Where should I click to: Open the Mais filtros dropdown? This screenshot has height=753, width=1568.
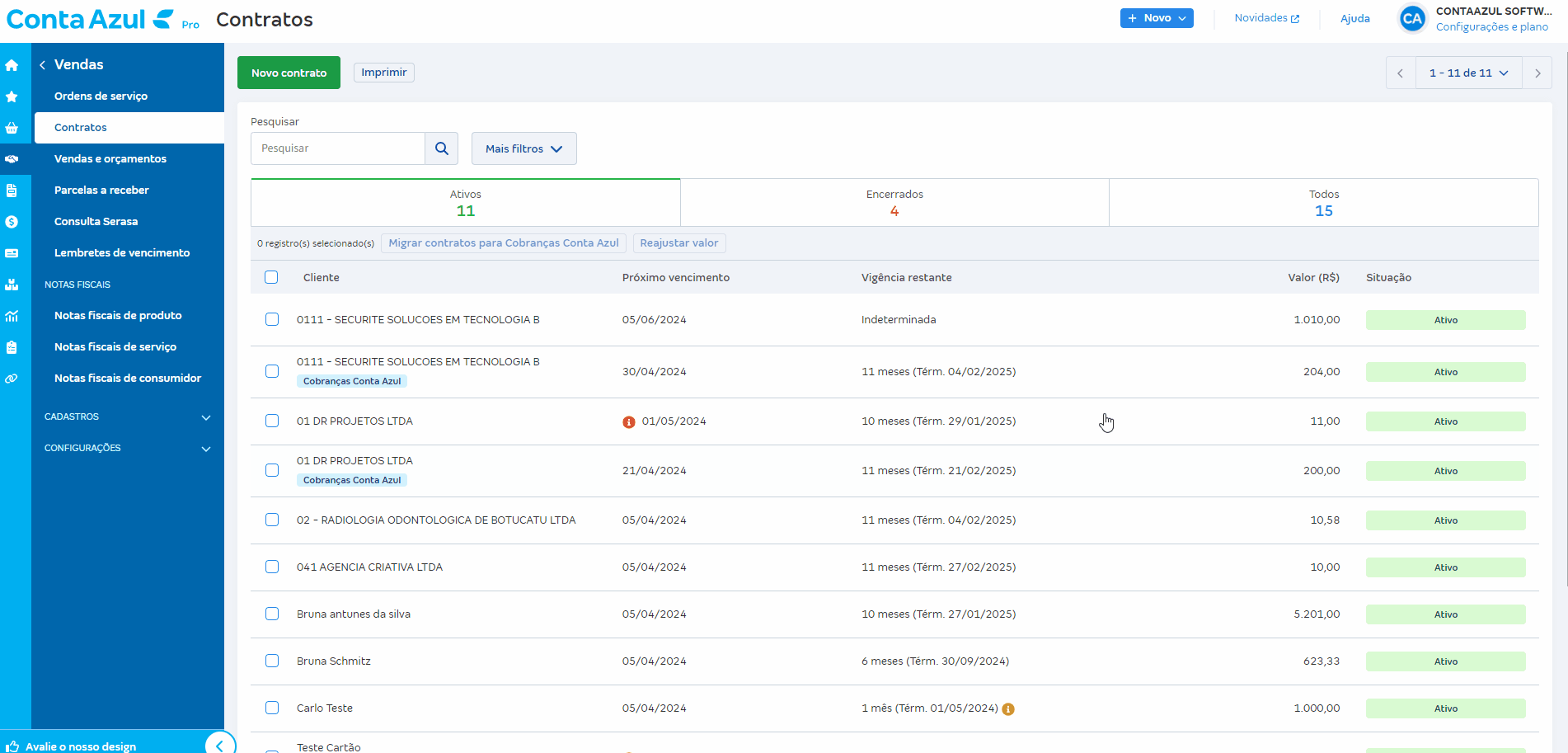[x=523, y=148]
